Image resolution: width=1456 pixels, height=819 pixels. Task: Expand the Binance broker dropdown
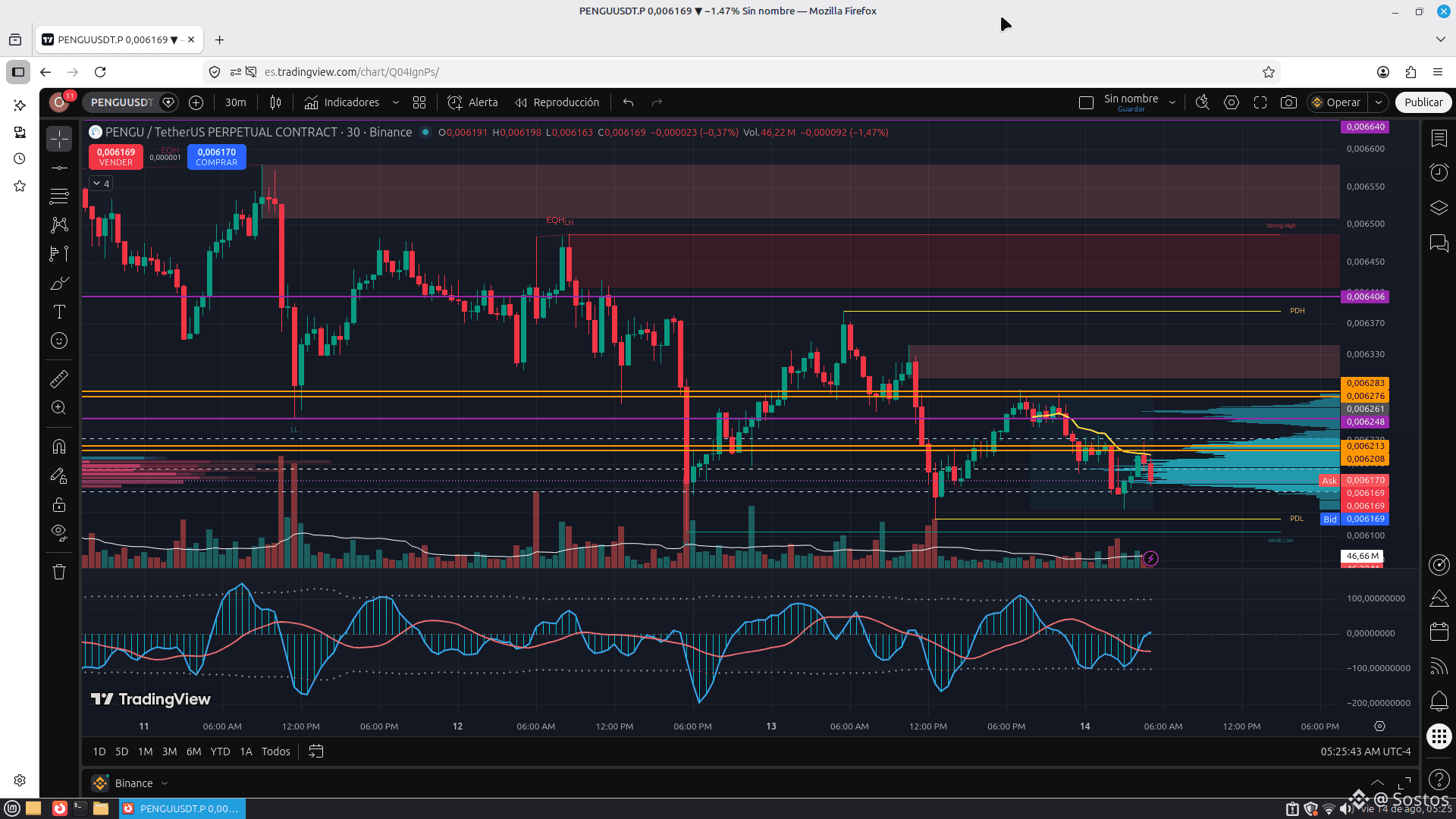(x=165, y=783)
